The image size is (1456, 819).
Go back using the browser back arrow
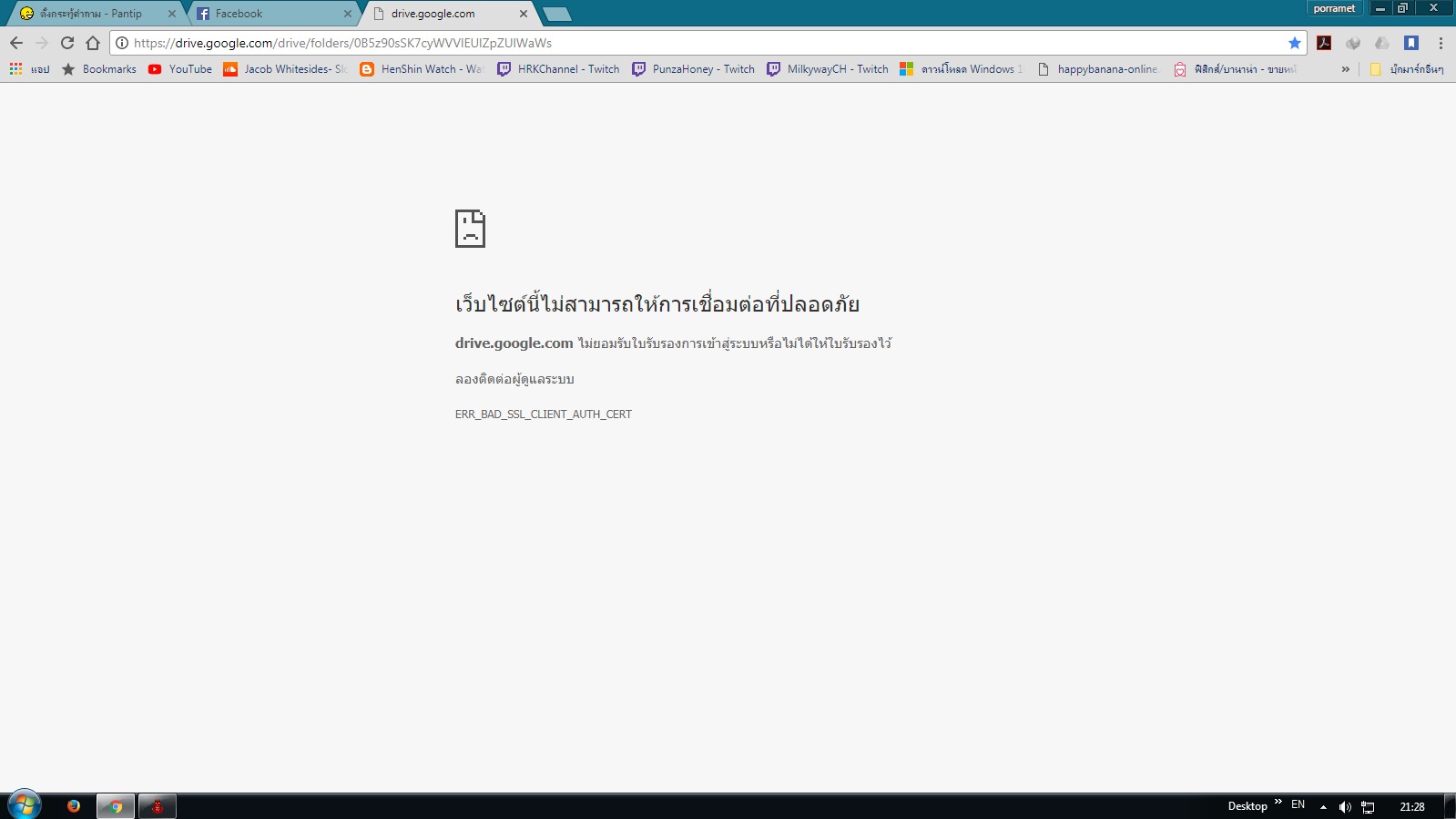click(x=16, y=43)
